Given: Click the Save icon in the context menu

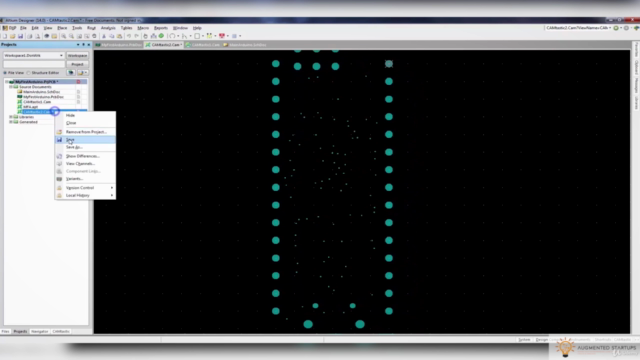Looking at the screenshot, I should pyautogui.click(x=59, y=140).
